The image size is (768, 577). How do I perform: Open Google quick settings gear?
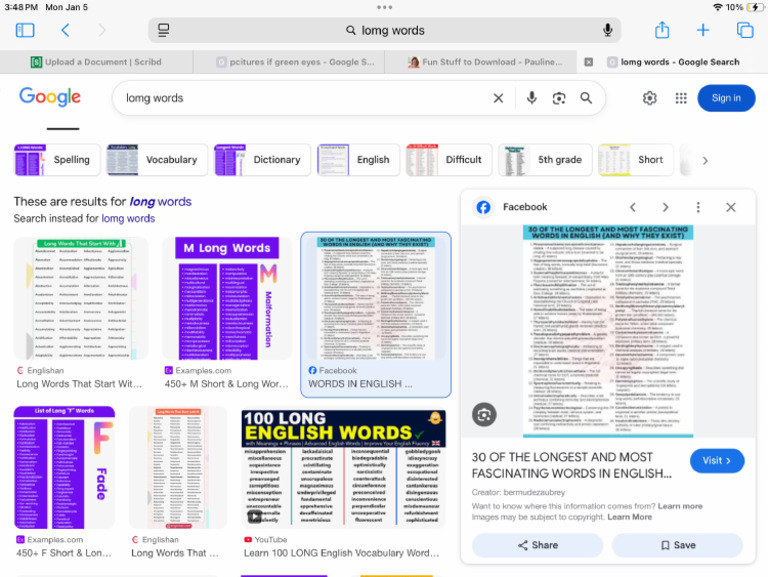[x=649, y=98]
